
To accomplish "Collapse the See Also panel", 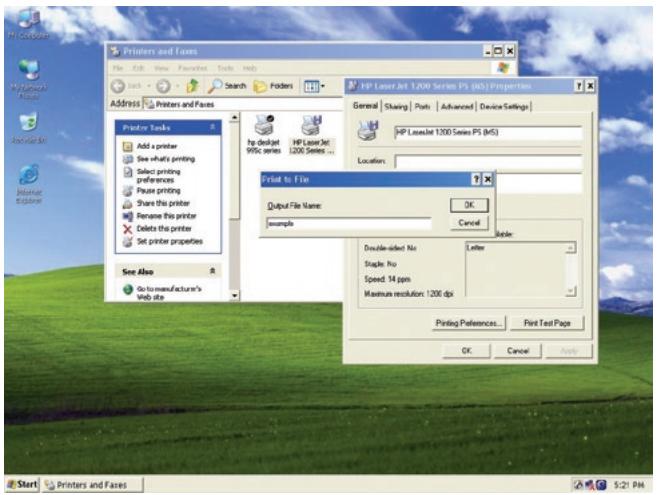I will pyautogui.click(x=212, y=271).
